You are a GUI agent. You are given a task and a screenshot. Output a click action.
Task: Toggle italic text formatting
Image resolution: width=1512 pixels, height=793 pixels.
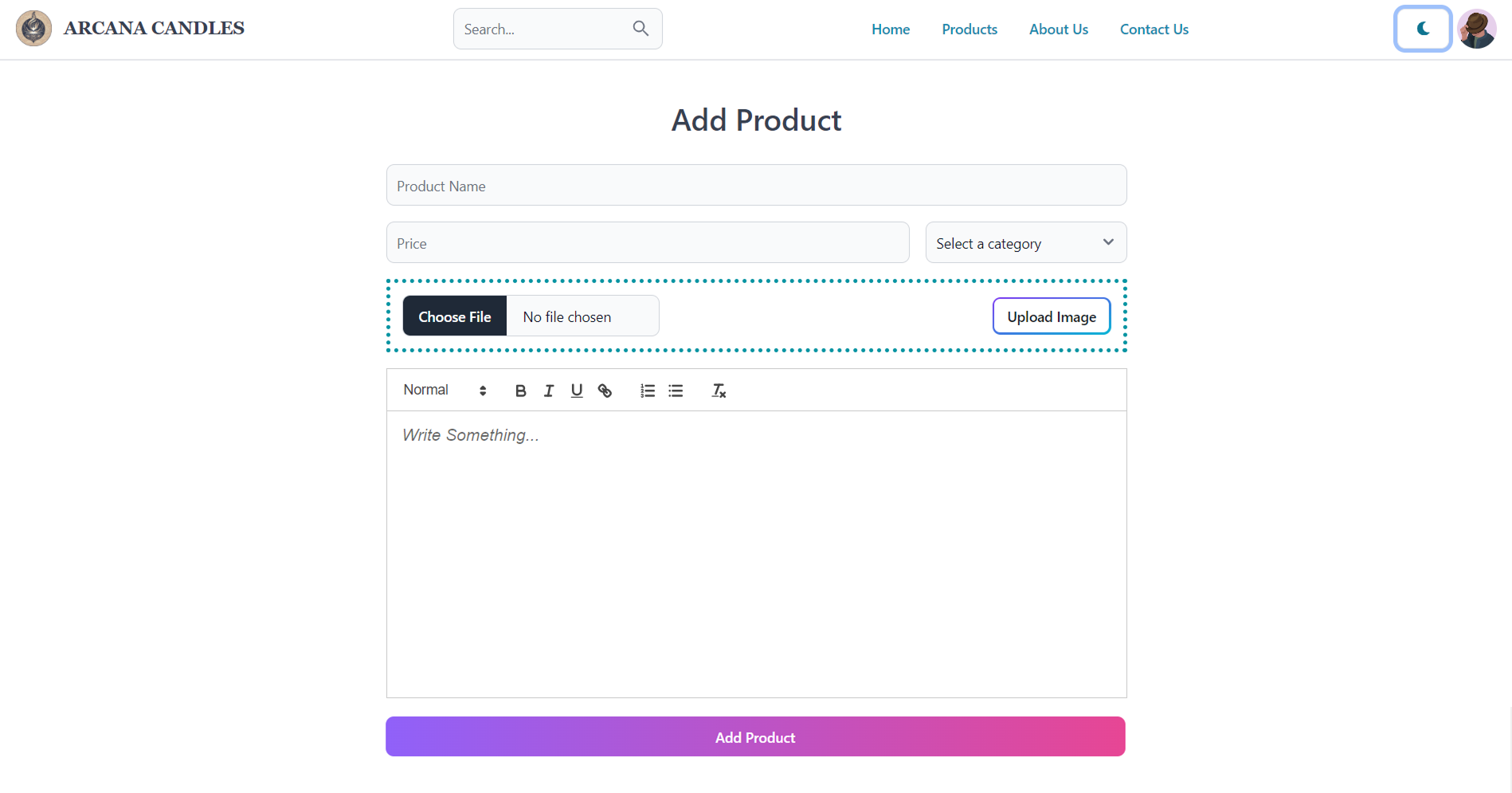pyautogui.click(x=549, y=391)
